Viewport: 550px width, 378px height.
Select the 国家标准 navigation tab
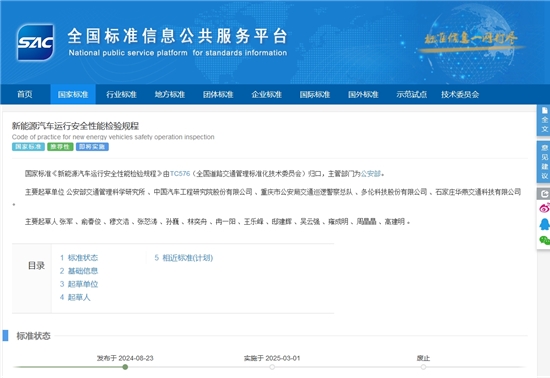click(73, 94)
